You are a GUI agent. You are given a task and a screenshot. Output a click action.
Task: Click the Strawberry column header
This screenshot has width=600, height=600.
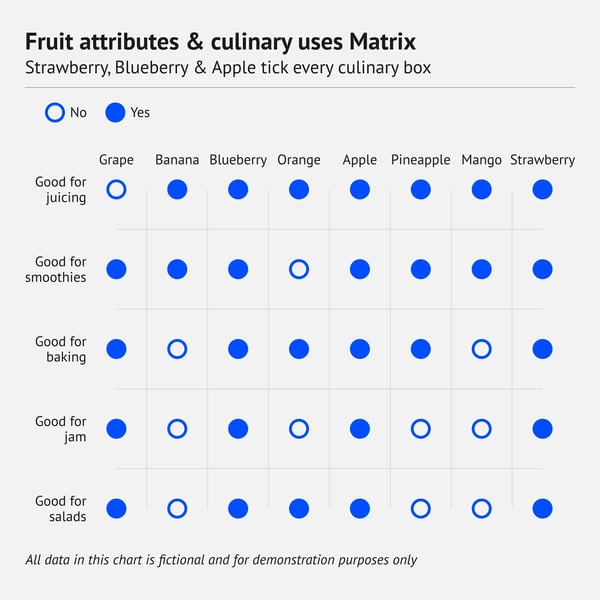542,160
